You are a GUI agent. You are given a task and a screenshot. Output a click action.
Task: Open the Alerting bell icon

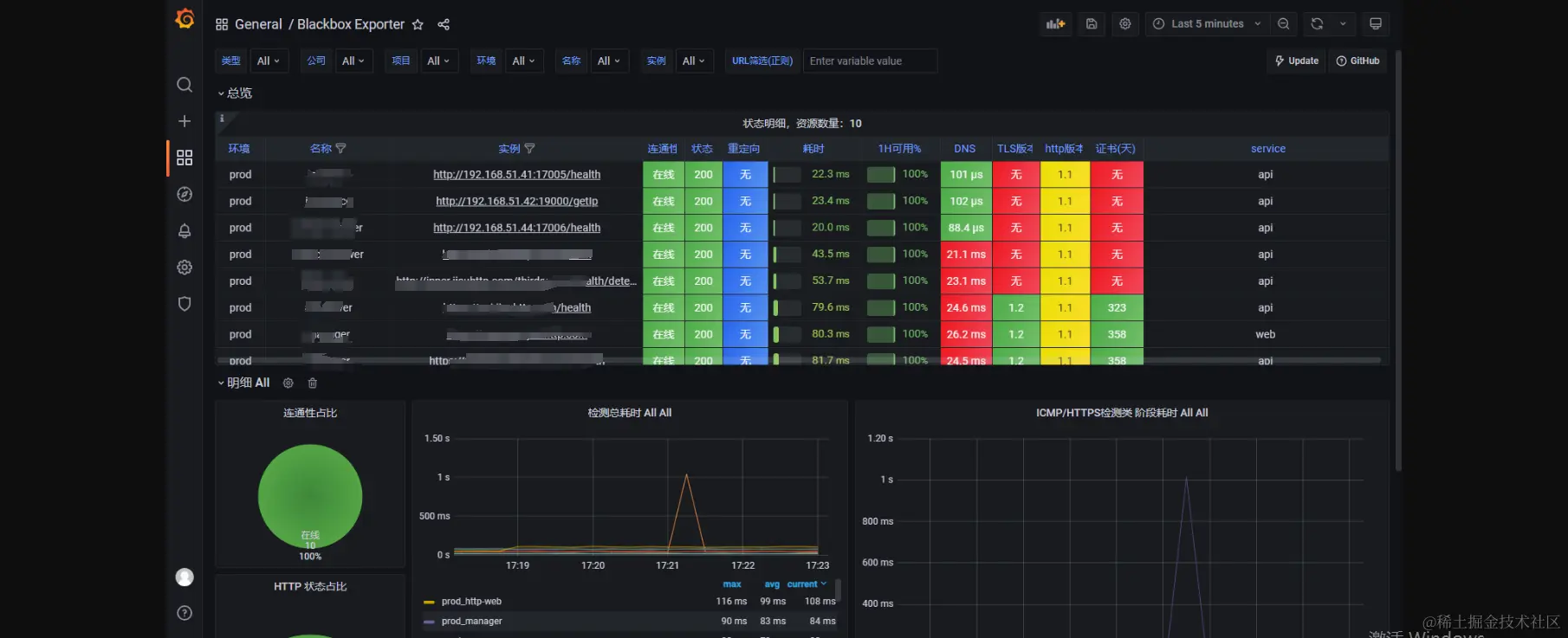point(185,231)
